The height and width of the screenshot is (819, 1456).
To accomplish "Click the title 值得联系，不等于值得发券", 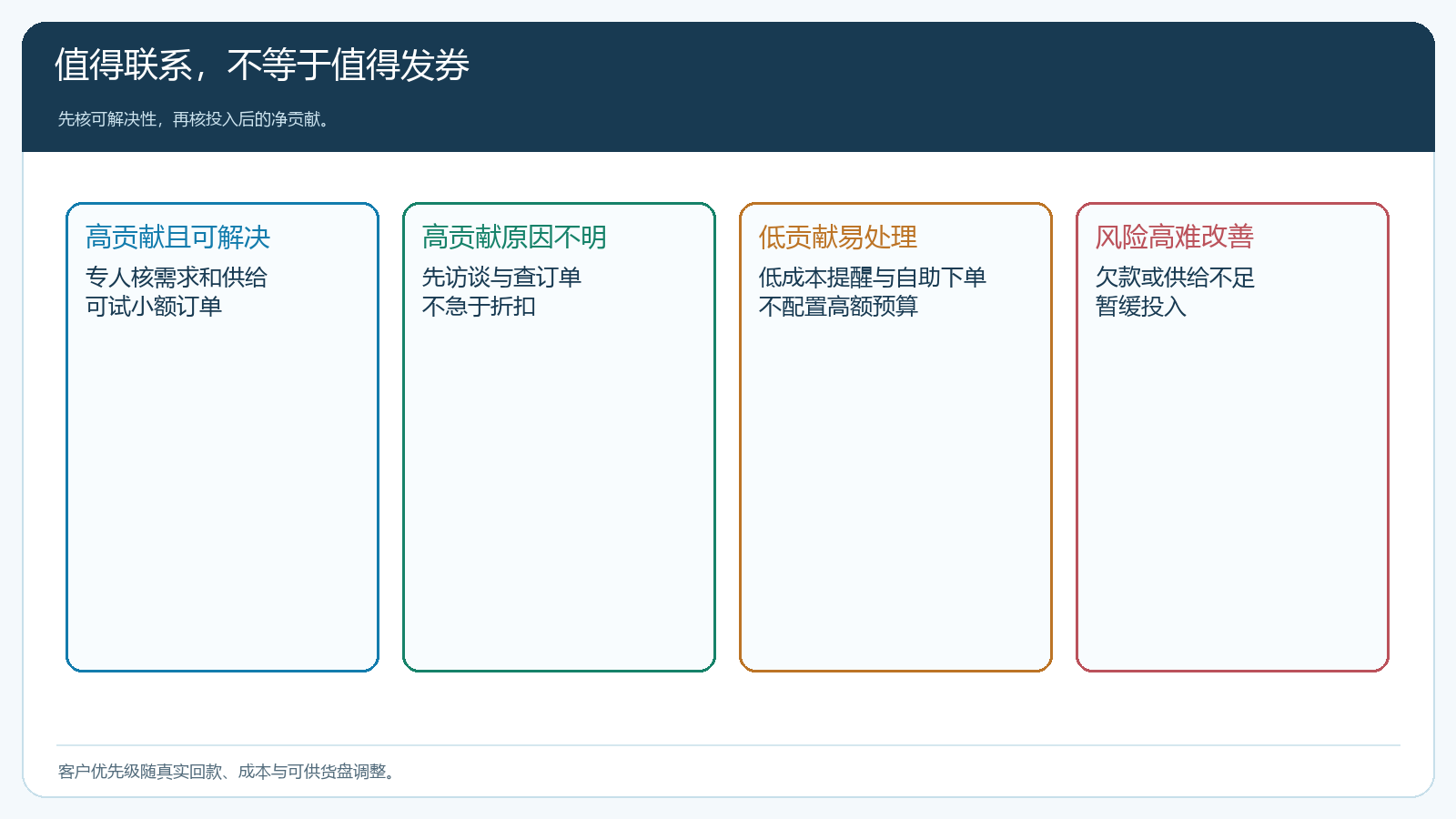I will click(x=262, y=66).
